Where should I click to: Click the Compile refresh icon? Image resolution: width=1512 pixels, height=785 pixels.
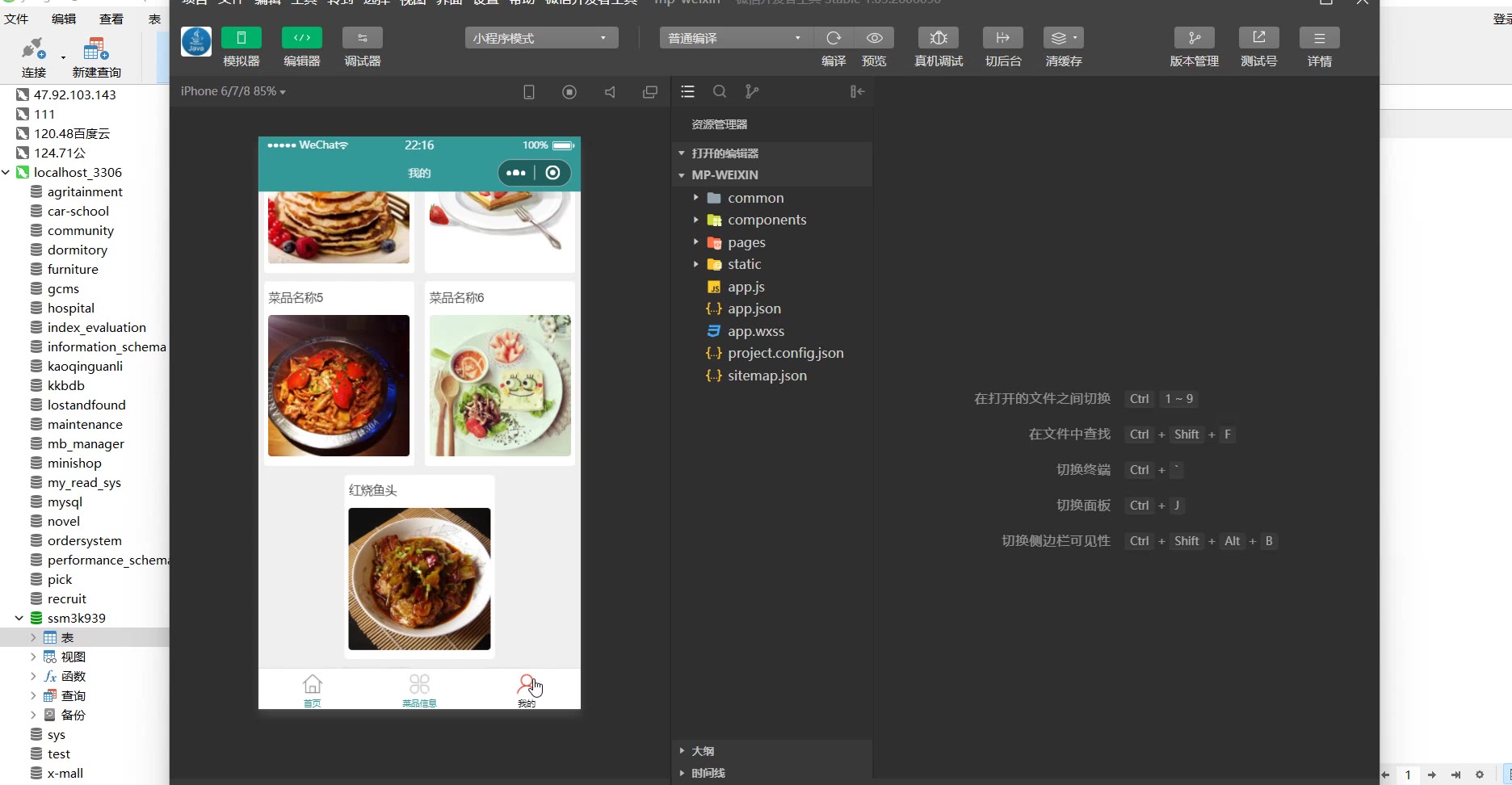pyautogui.click(x=834, y=38)
